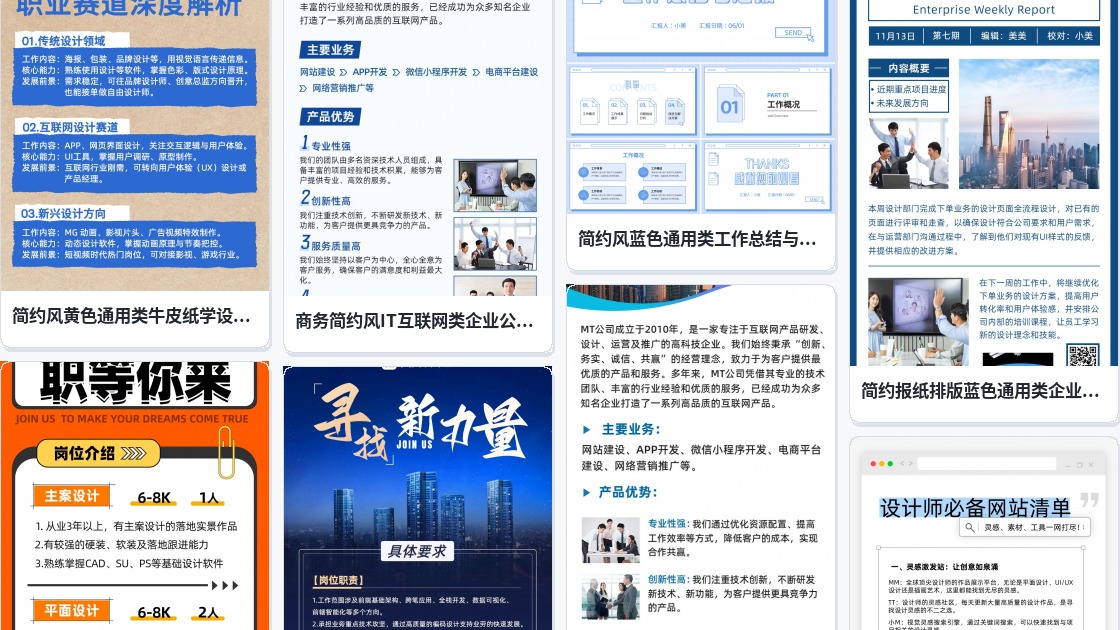Open the 简约风黄色通用类牛皮纸 template thumbnail
The image size is (1120, 630).
pyautogui.click(x=135, y=144)
